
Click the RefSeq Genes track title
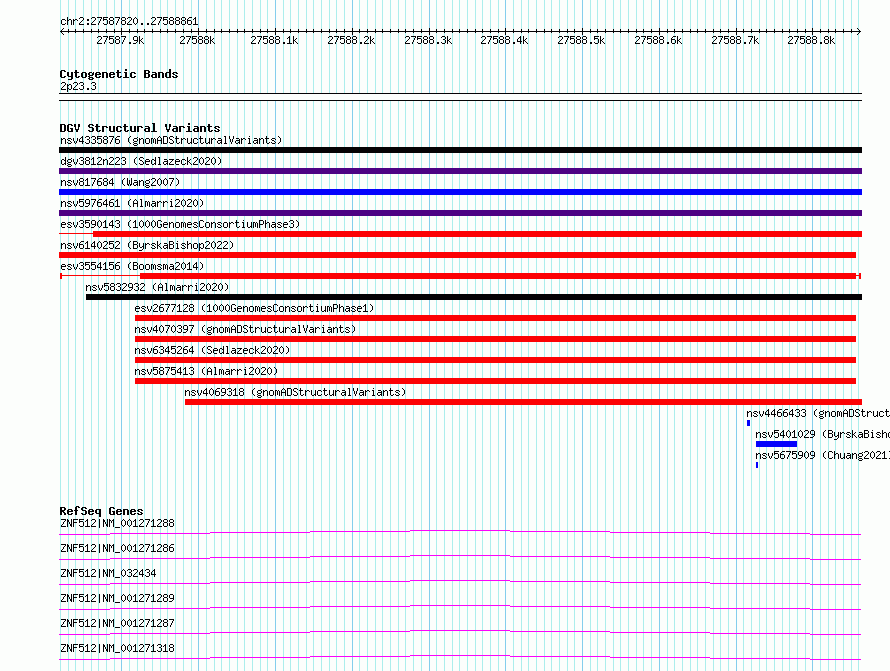[x=101, y=511]
